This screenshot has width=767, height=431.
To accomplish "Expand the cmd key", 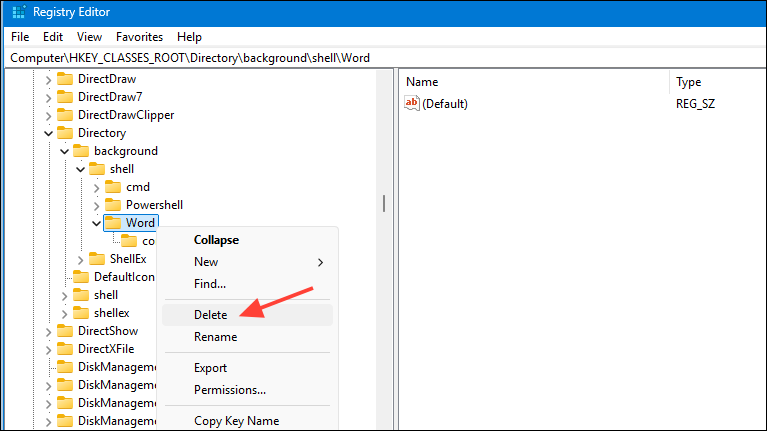I will coord(96,187).
